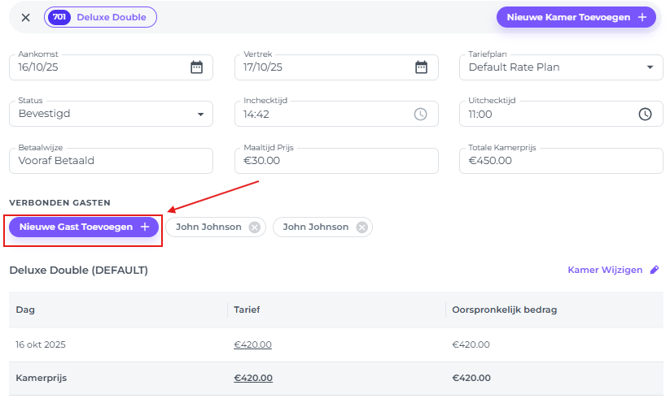
Task: Click the underlined €420.00 tarief for 16 okt
Action: pos(252,345)
